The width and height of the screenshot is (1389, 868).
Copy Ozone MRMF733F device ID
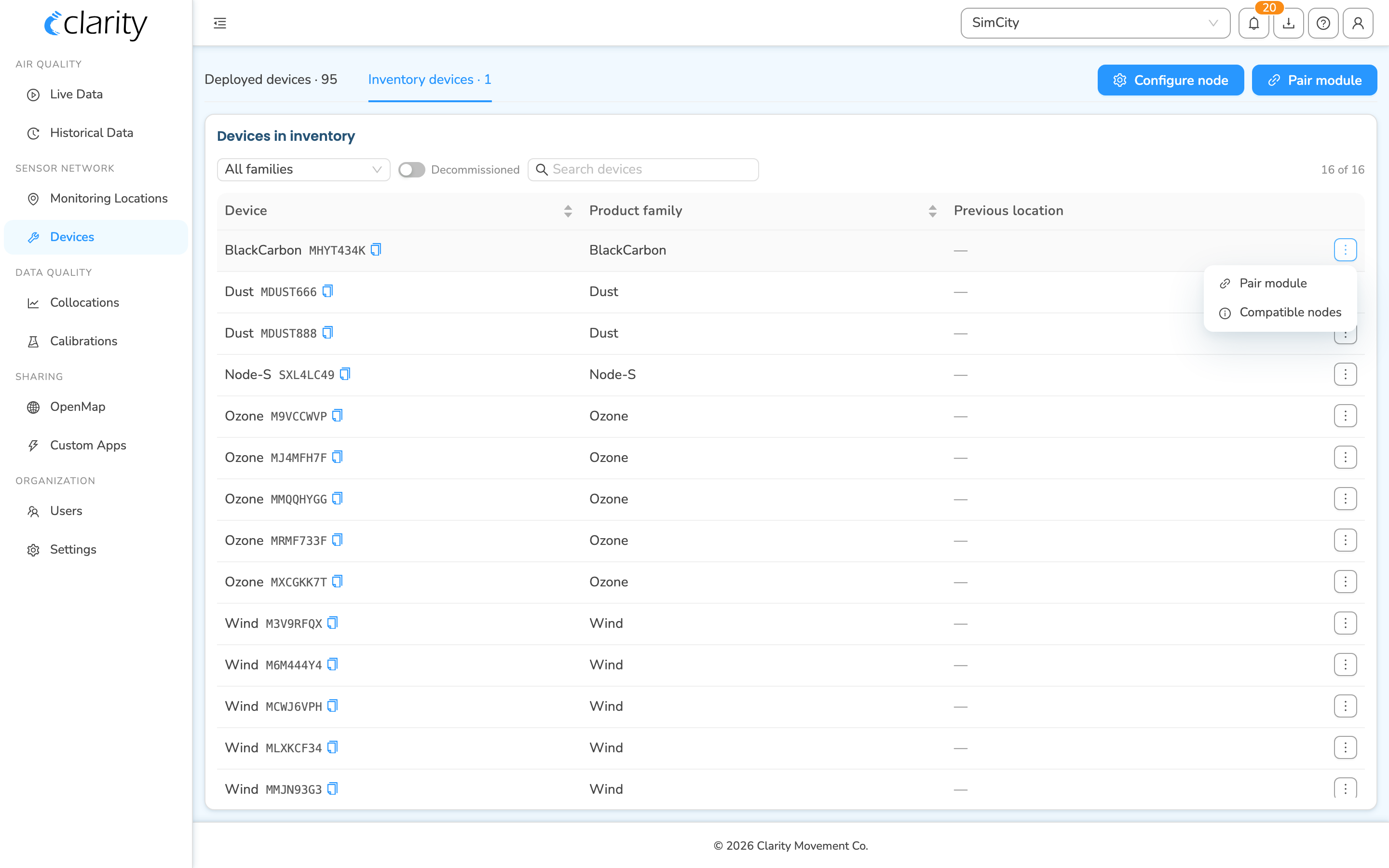point(338,540)
